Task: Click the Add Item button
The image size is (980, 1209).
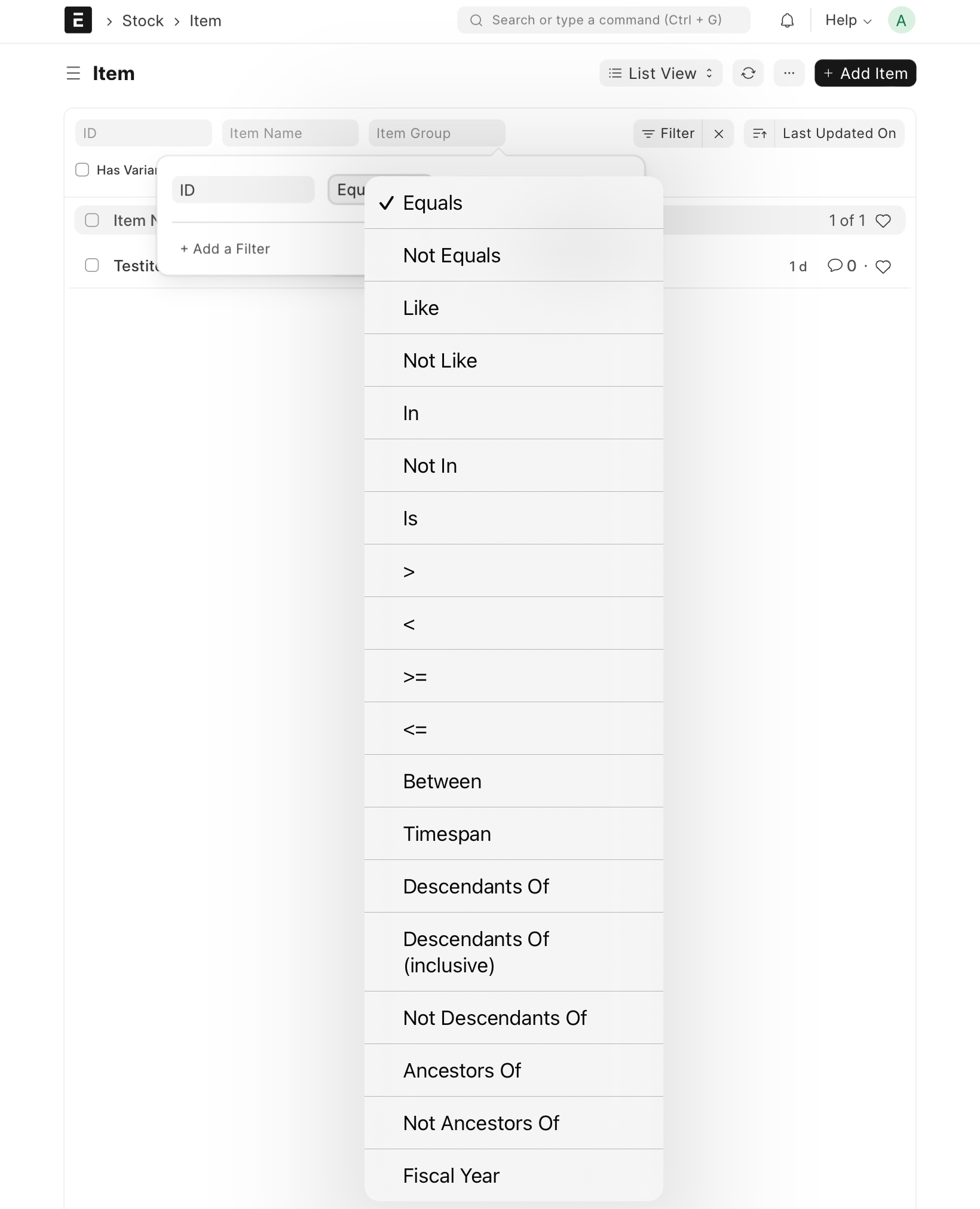Action: pyautogui.click(x=865, y=73)
